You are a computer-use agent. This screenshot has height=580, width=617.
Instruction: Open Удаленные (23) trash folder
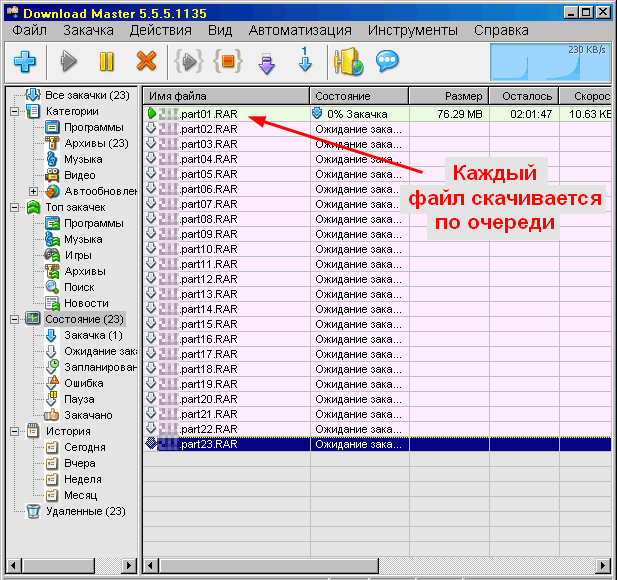[x=86, y=512]
